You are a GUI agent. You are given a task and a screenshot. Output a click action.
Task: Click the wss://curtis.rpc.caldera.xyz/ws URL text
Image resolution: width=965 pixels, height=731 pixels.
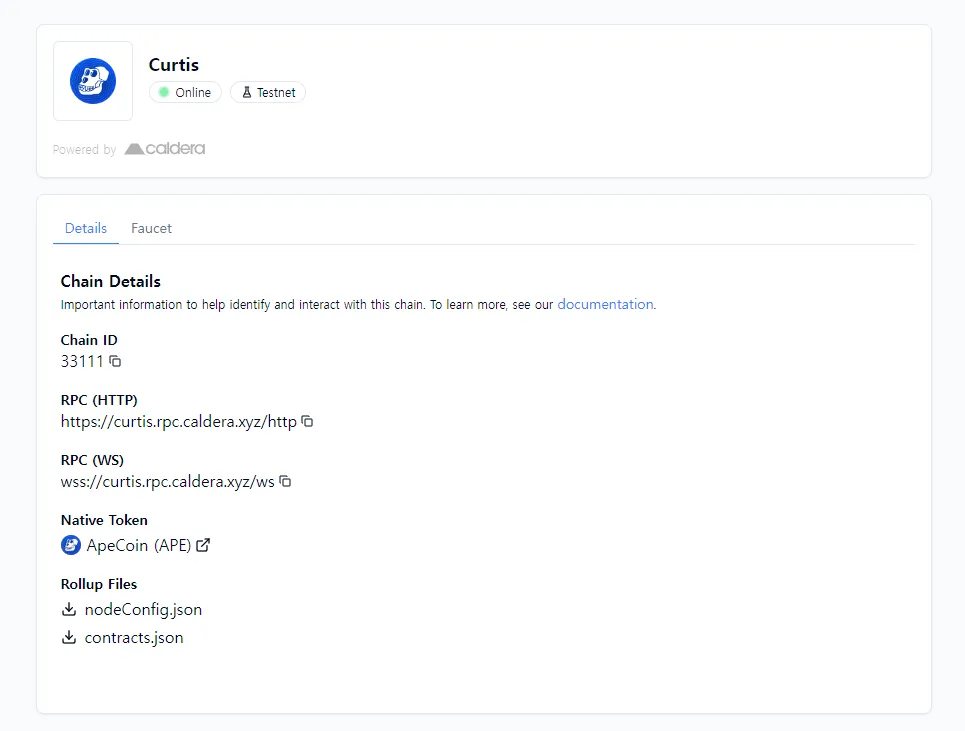[x=167, y=482]
